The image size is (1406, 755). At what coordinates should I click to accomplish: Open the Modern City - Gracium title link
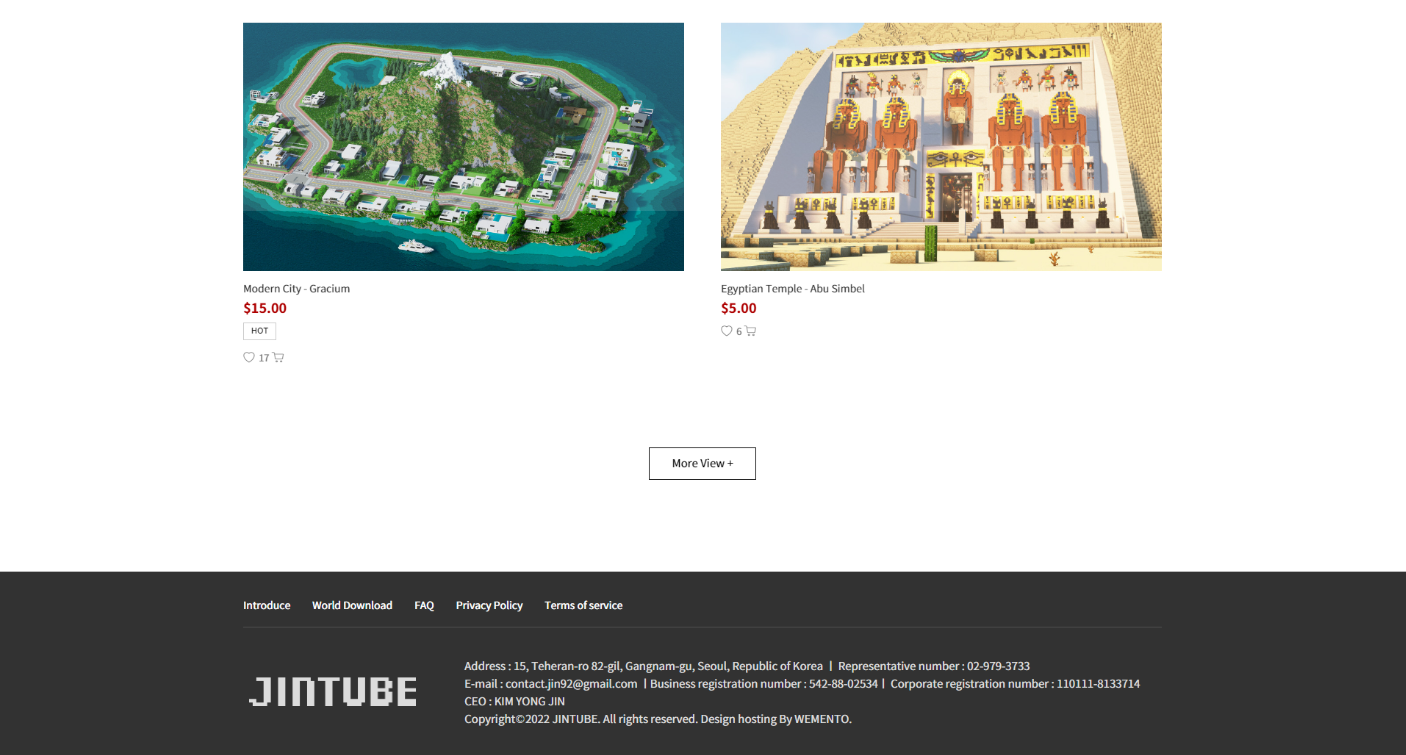click(296, 289)
